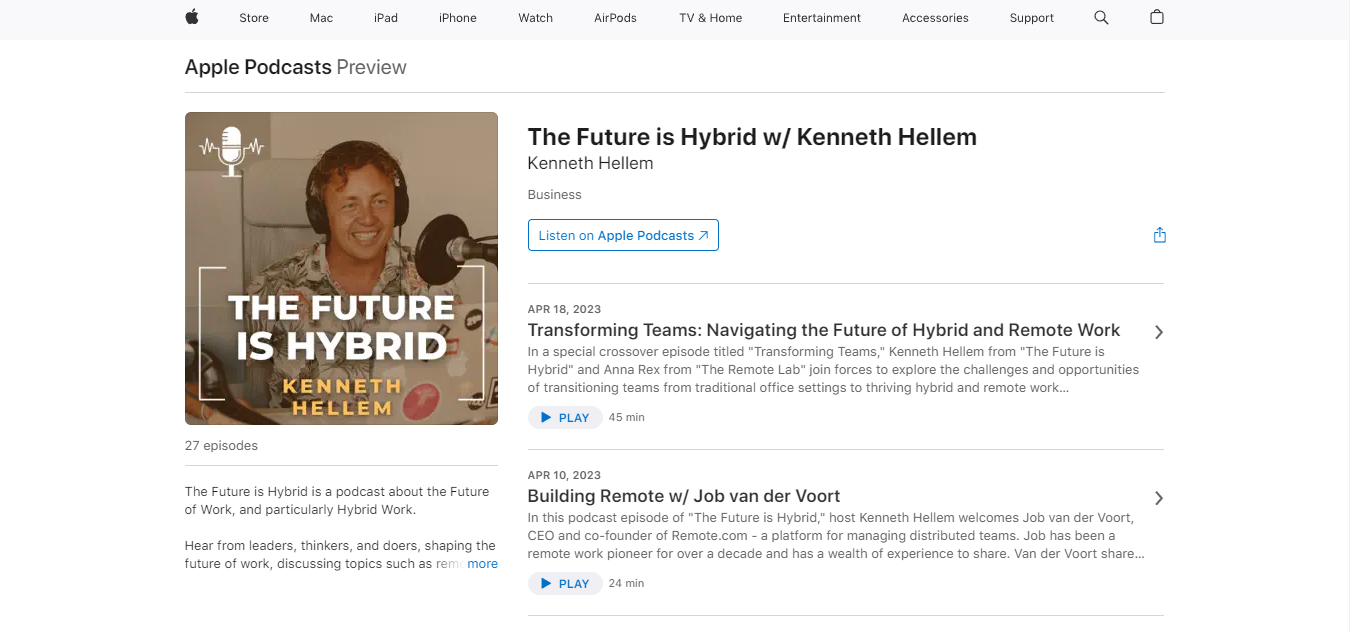The height and width of the screenshot is (633, 1350).
Task: Click Listen on Apple Podcasts button
Action: (623, 235)
